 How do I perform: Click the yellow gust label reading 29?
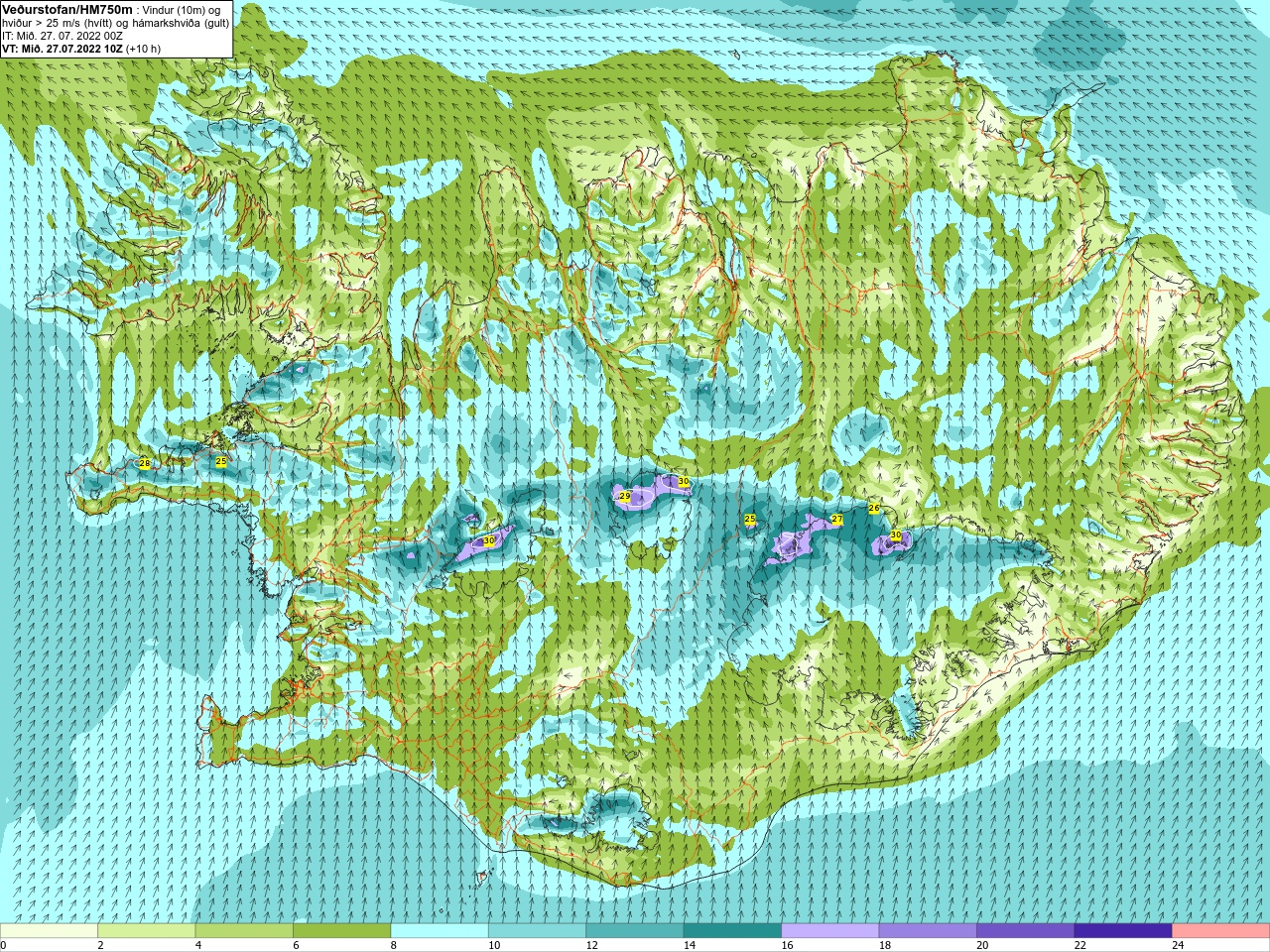coord(625,496)
